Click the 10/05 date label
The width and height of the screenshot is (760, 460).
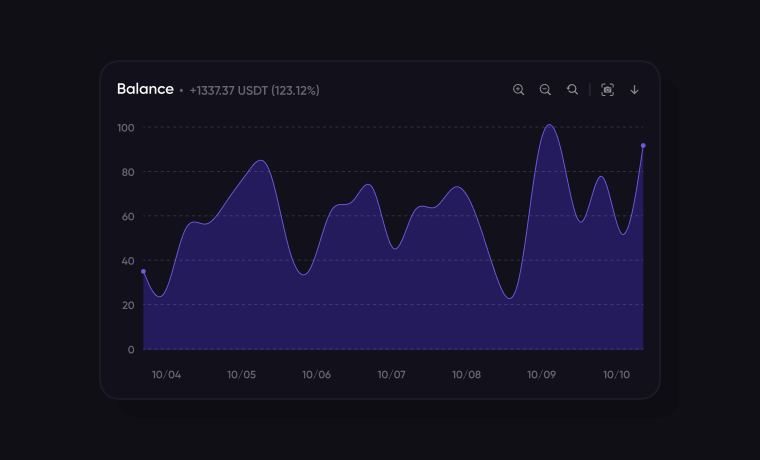(x=241, y=375)
